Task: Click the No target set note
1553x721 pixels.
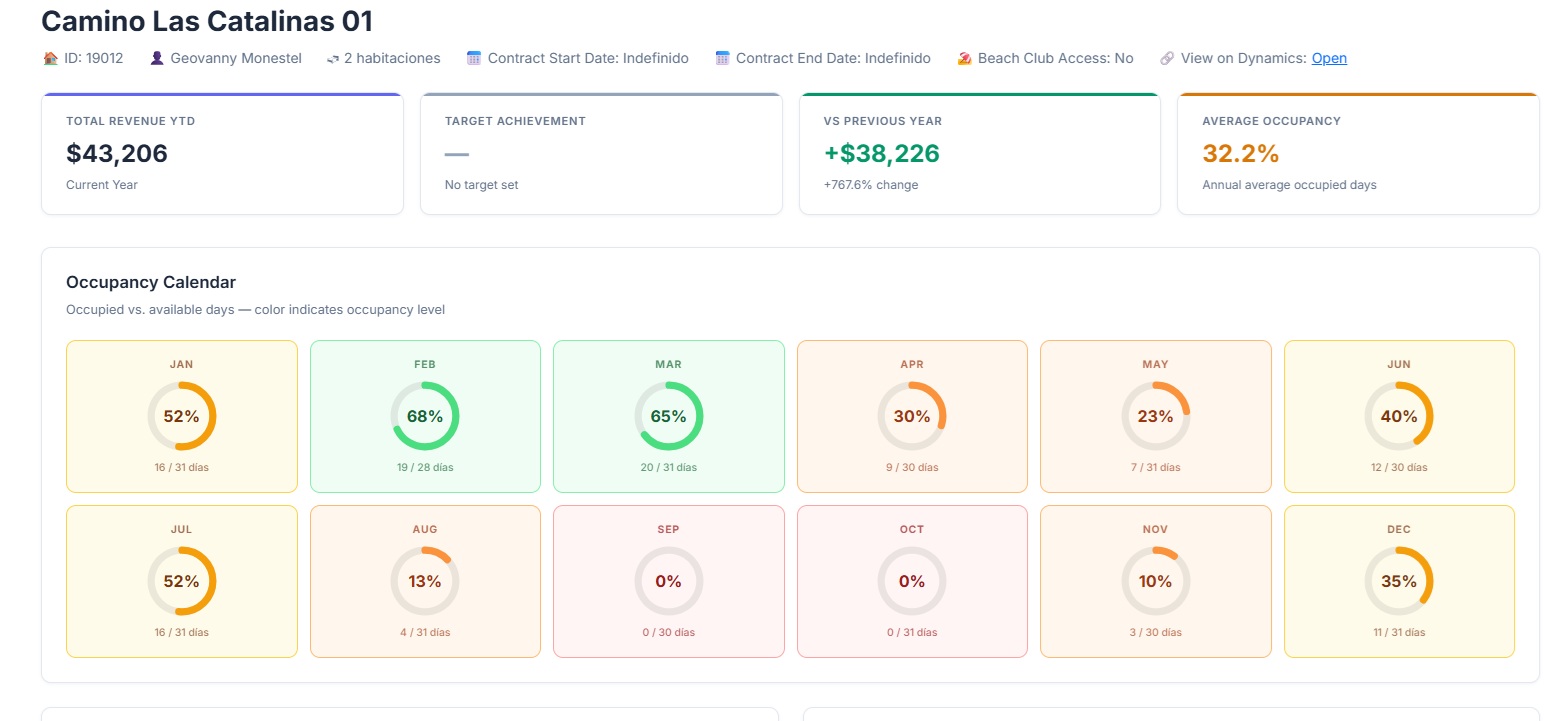Action: coord(481,185)
